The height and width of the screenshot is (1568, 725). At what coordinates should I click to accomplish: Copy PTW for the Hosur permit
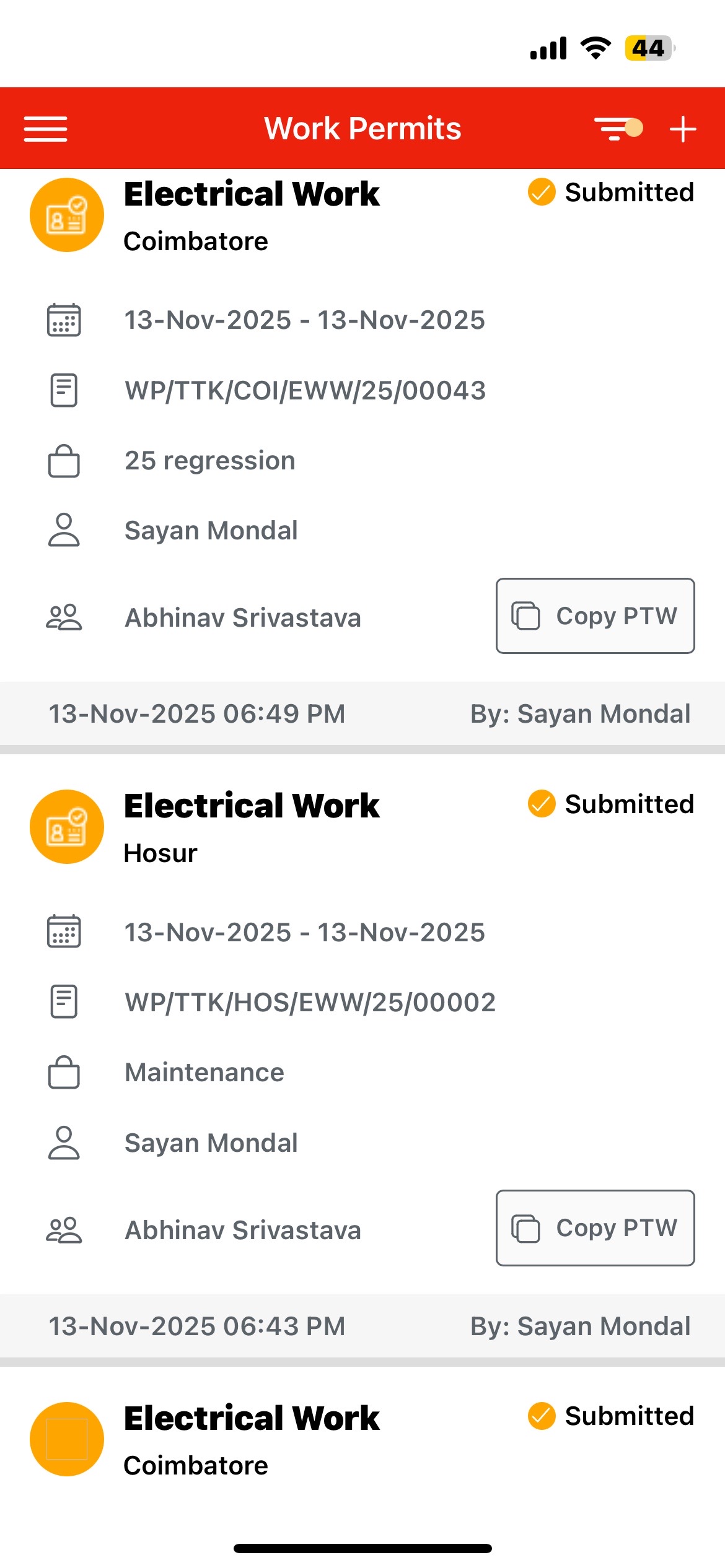tap(595, 1228)
